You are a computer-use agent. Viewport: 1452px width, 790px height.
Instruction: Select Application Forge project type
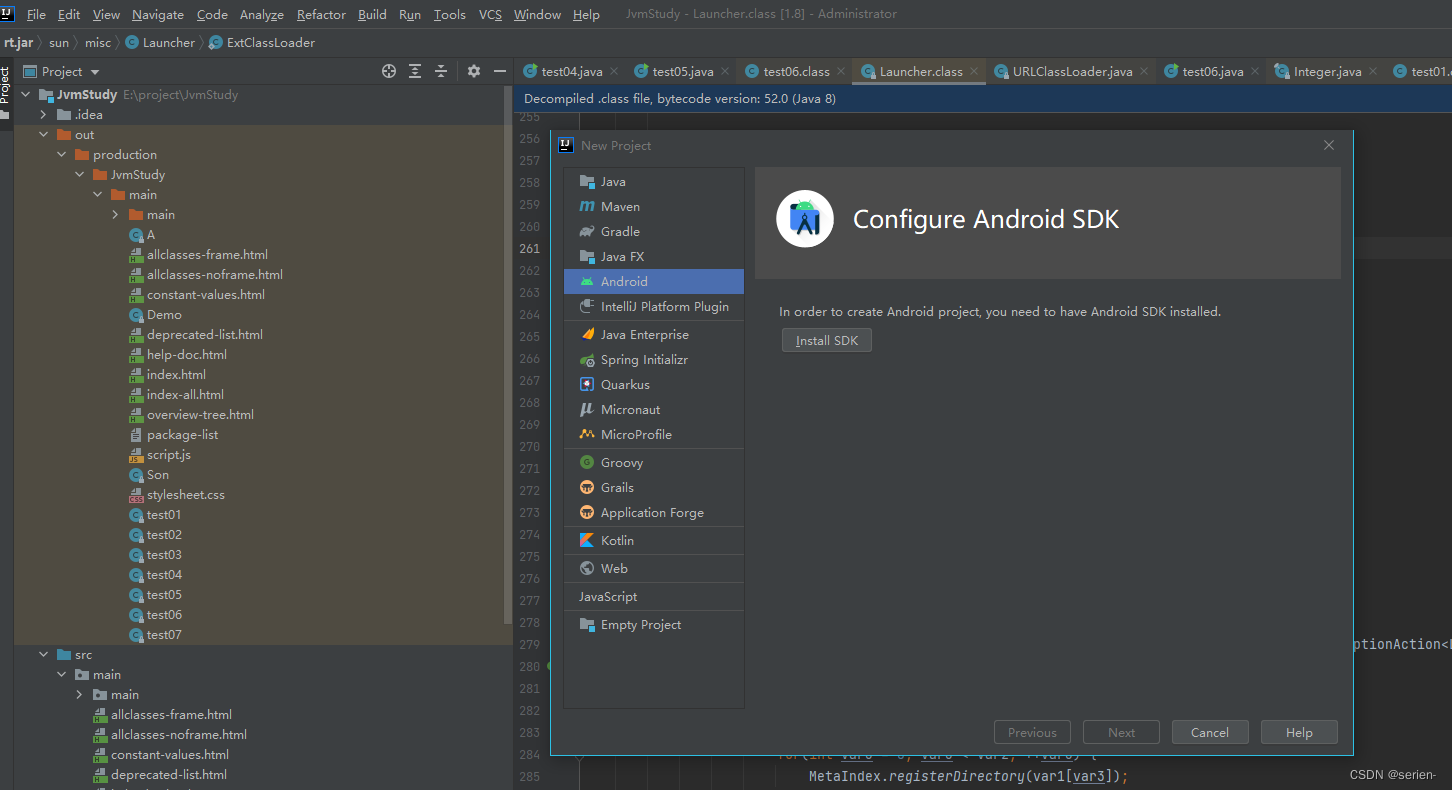pyautogui.click(x=654, y=513)
